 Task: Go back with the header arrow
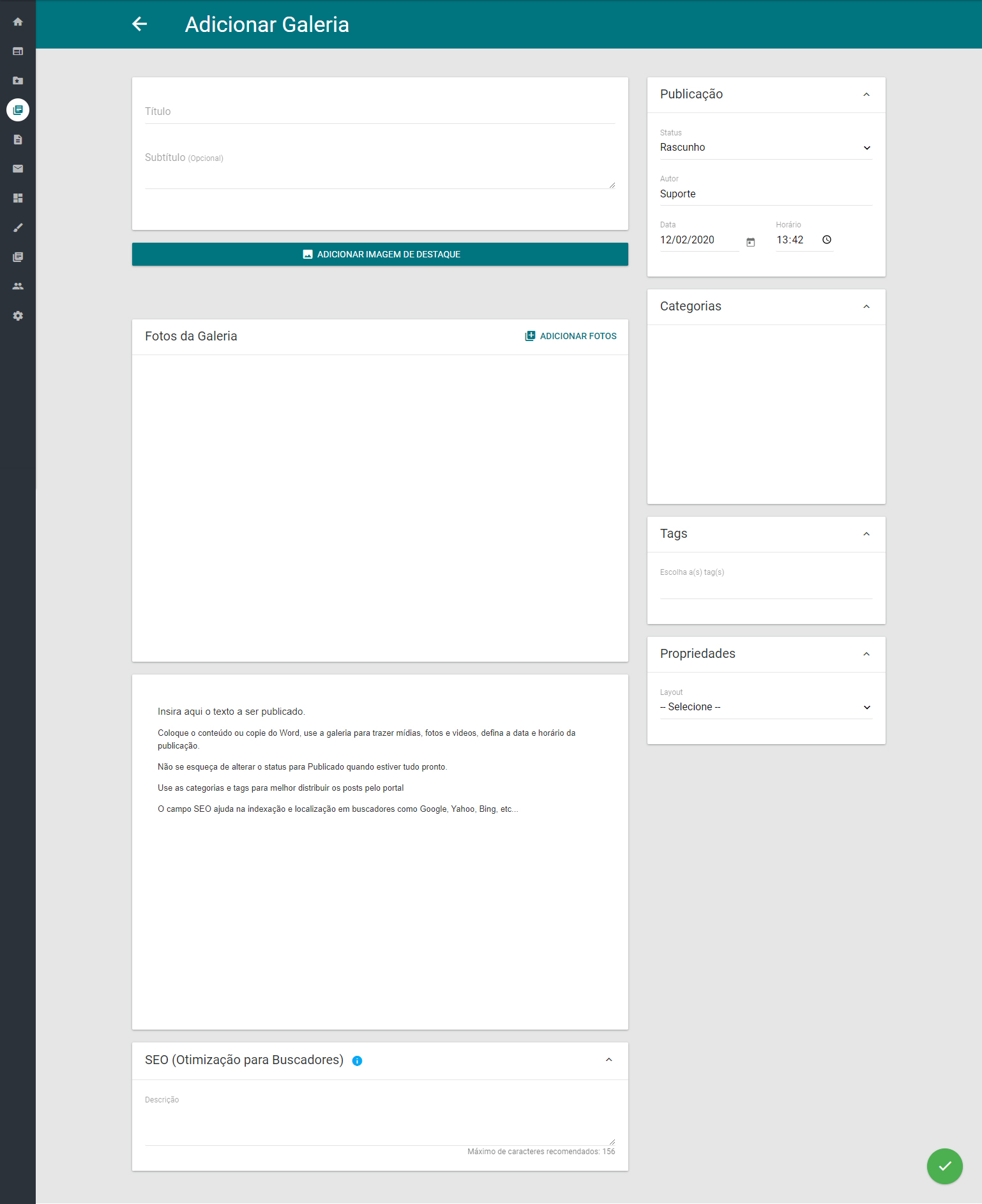click(140, 24)
